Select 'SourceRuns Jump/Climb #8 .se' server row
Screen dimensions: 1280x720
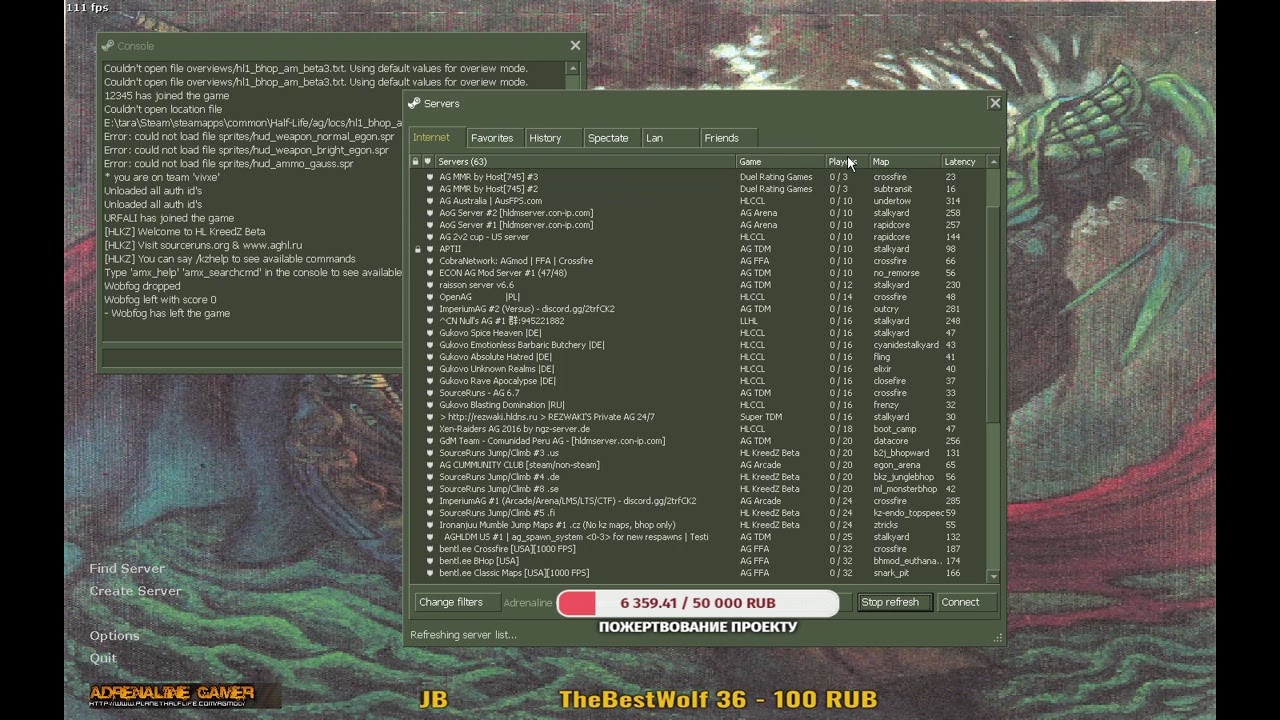[x=700, y=489]
